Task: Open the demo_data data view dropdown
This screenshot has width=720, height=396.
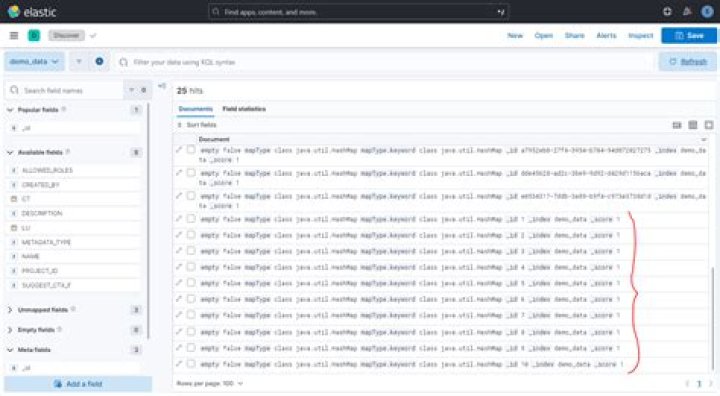Action: pyautogui.click(x=34, y=62)
